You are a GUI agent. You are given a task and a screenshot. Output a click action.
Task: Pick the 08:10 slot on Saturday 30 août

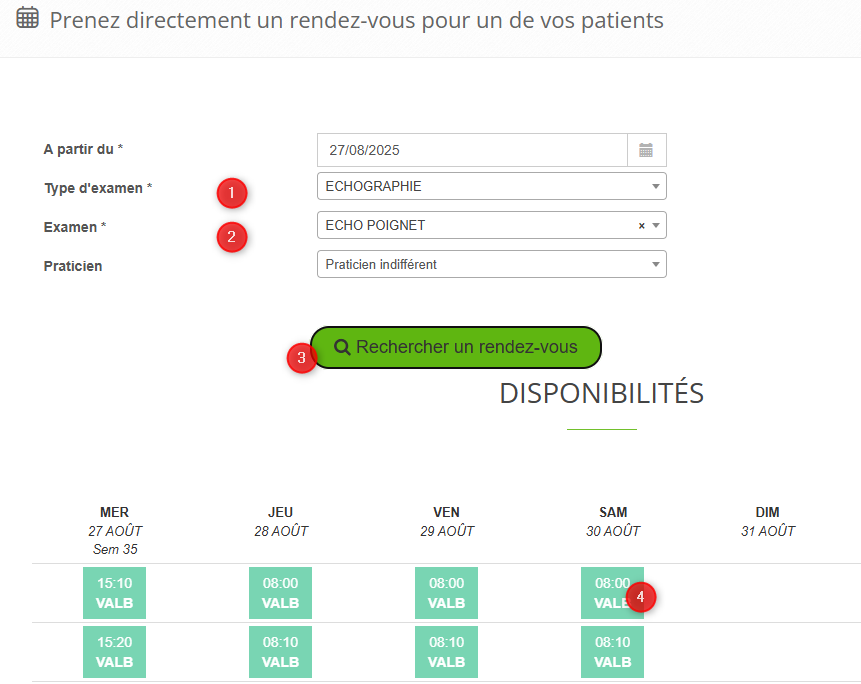pos(612,652)
